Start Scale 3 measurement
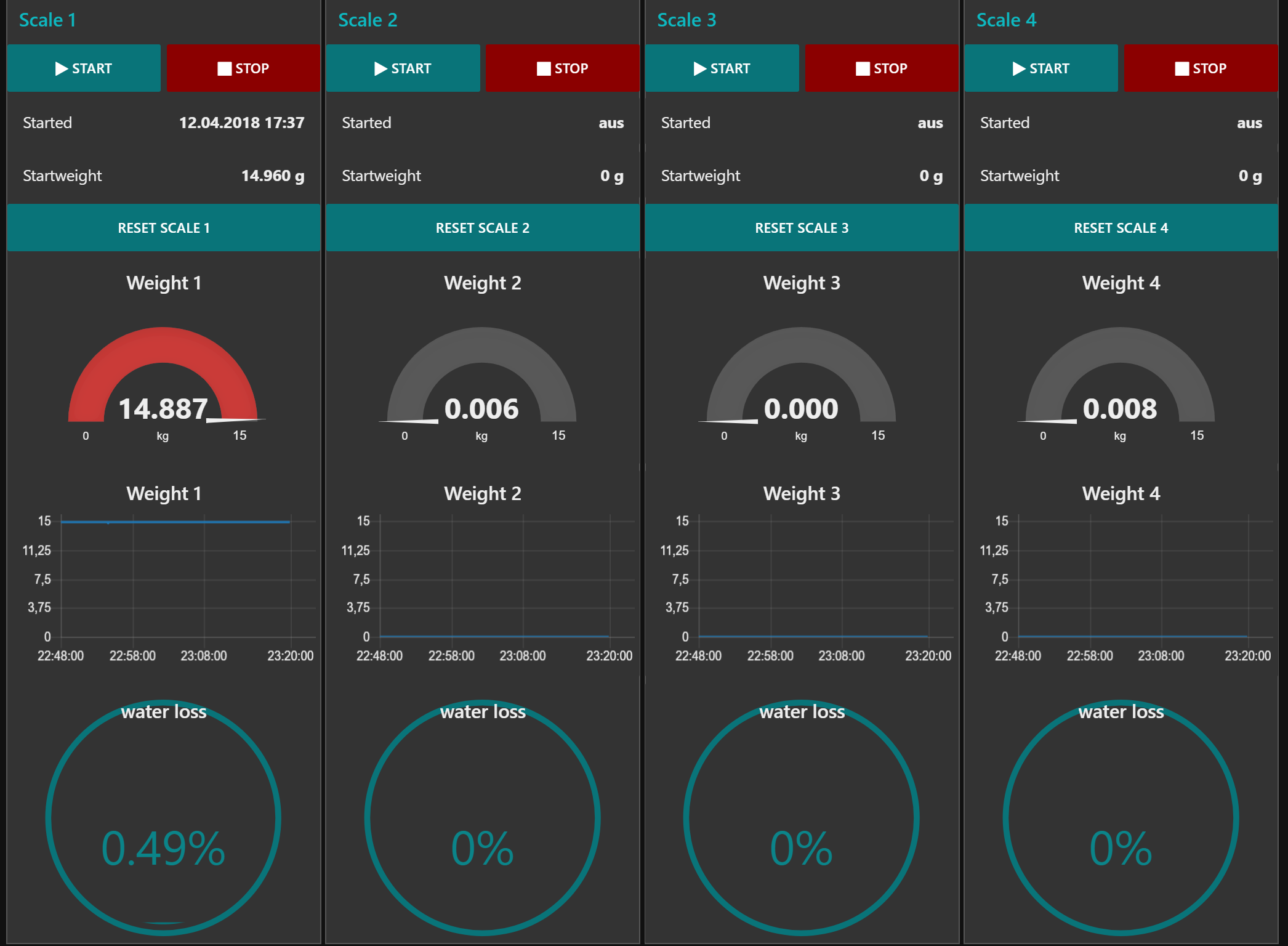The width and height of the screenshot is (1288, 946). pyautogui.click(x=722, y=68)
